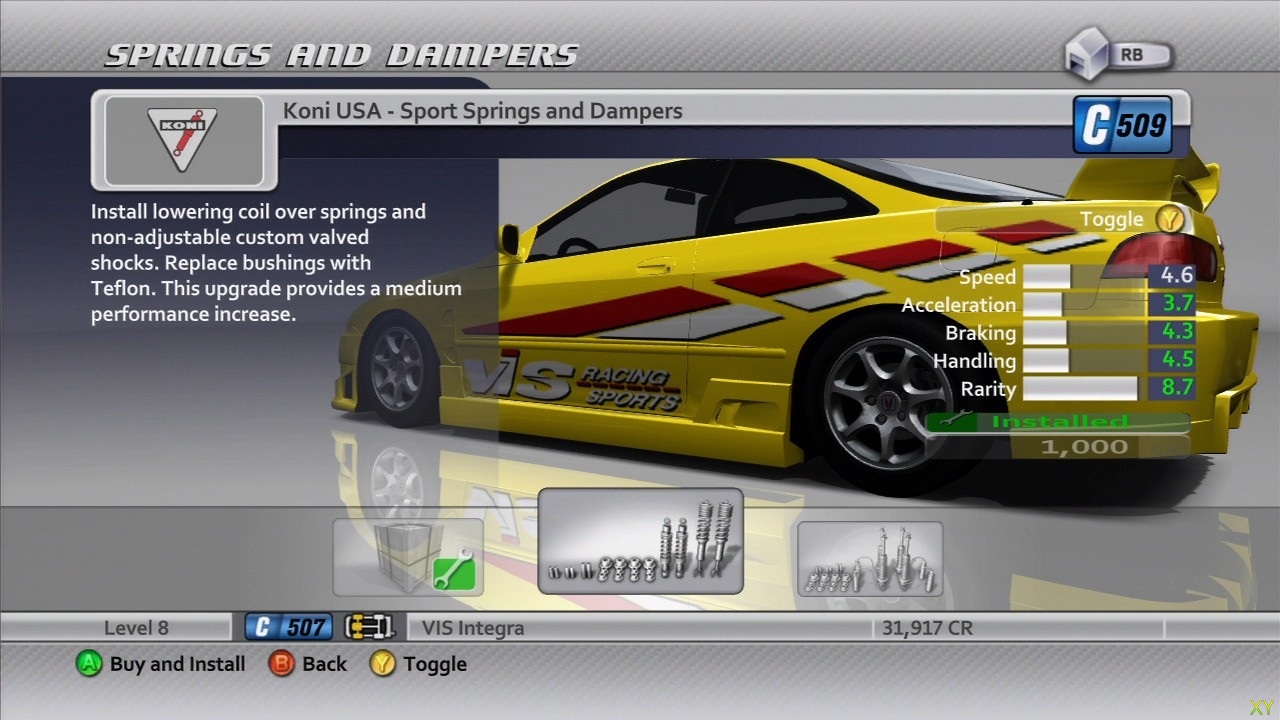Click the Handling value 4.5

pyautogui.click(x=1176, y=358)
